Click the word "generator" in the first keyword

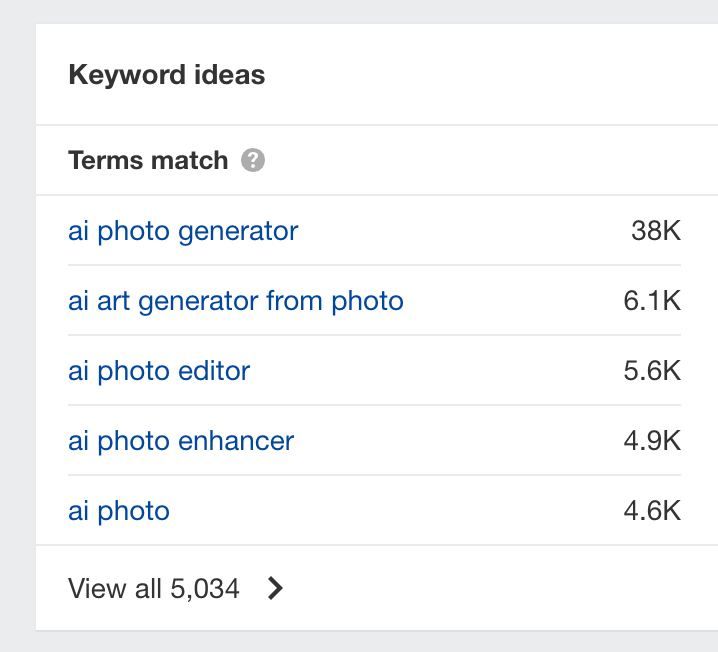(x=238, y=231)
